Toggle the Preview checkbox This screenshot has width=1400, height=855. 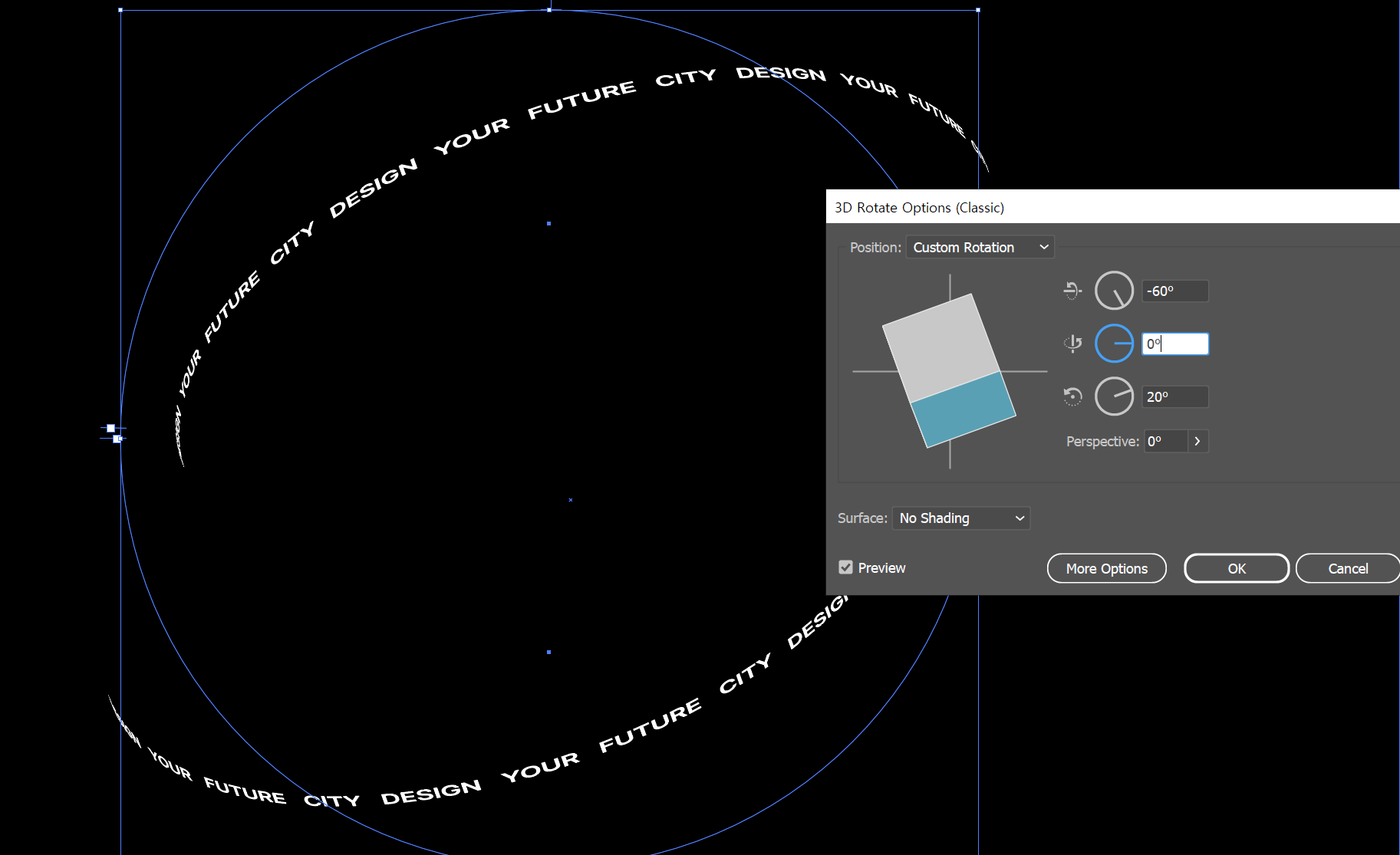click(845, 567)
